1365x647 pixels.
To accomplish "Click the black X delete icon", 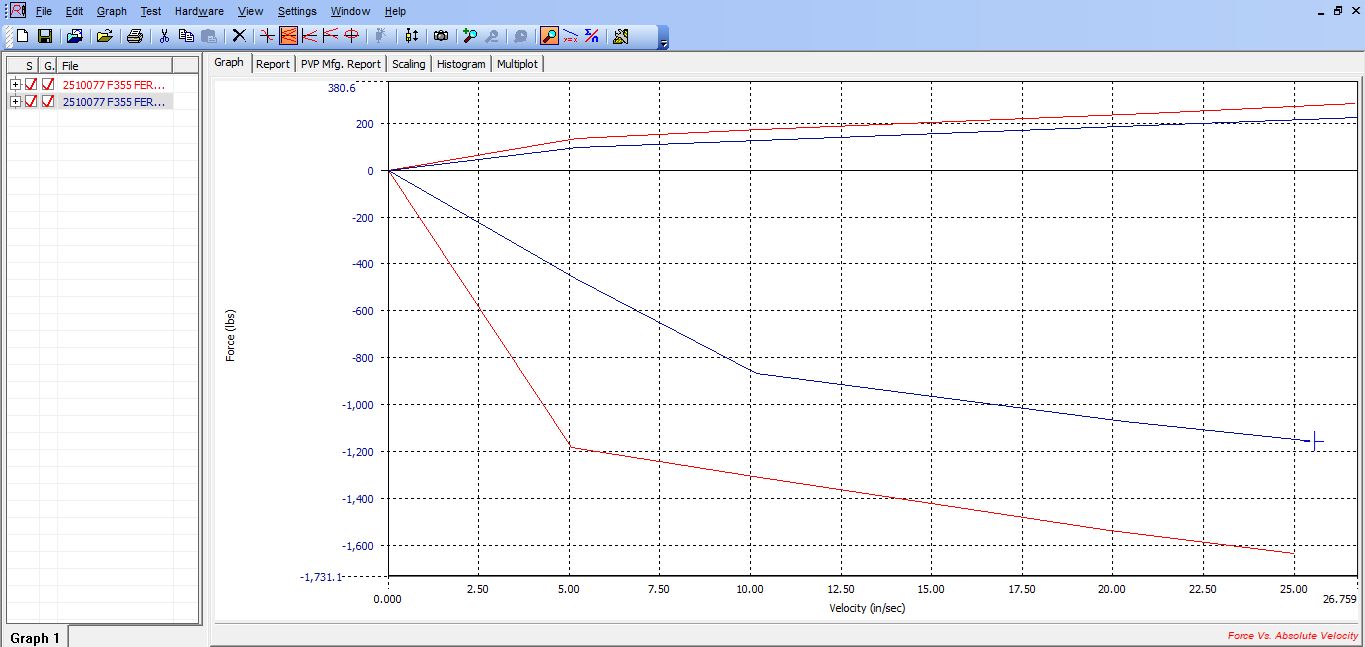I will click(x=239, y=36).
